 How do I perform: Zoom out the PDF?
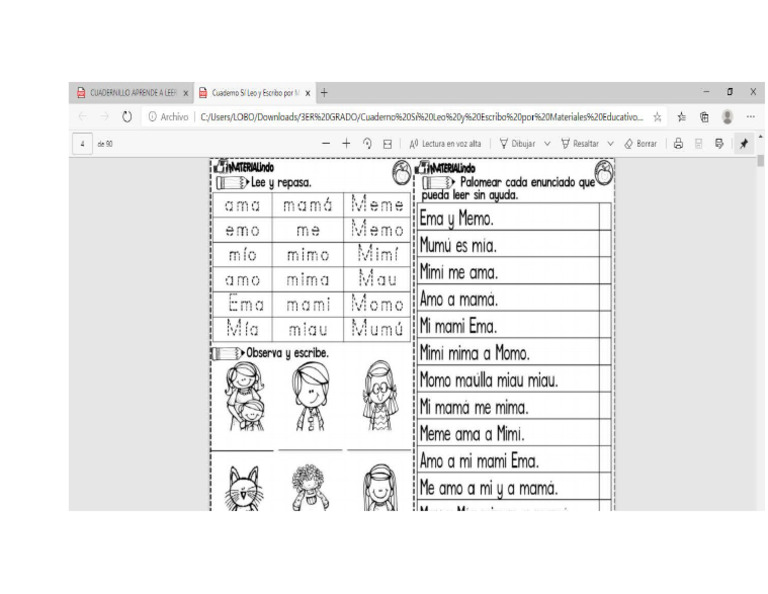pos(326,143)
